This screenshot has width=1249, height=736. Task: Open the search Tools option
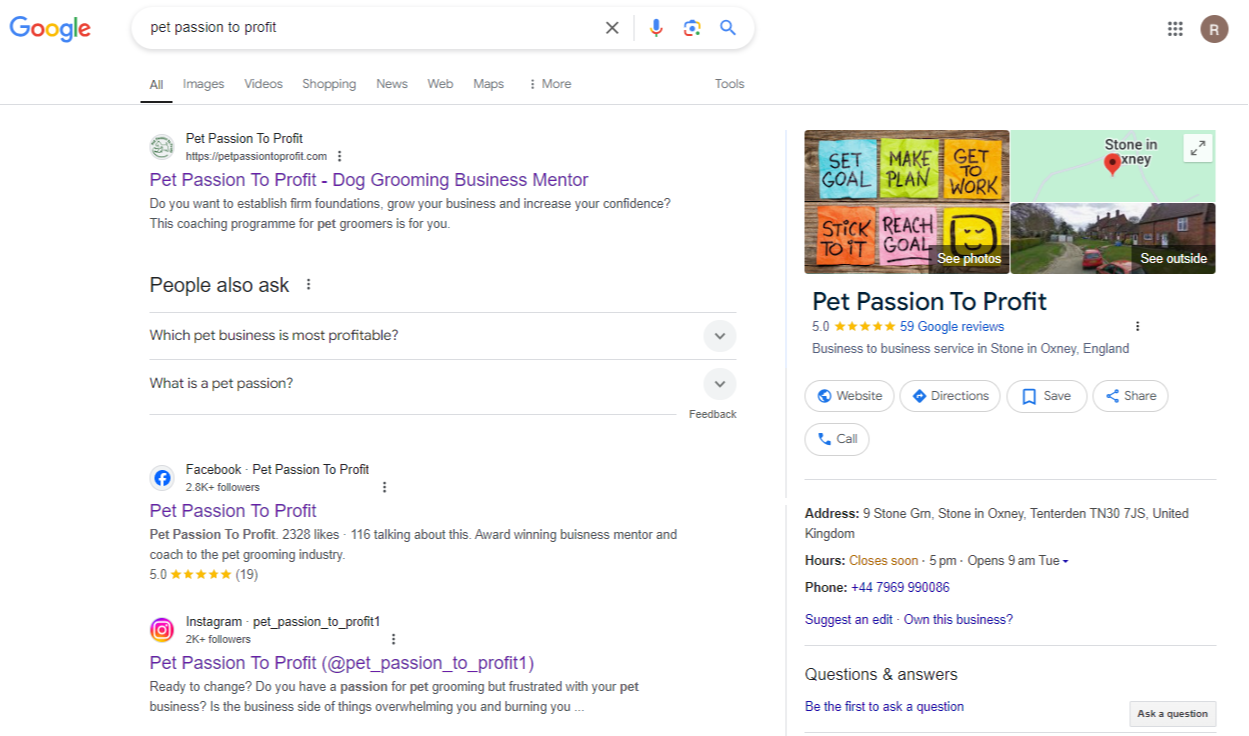729,84
